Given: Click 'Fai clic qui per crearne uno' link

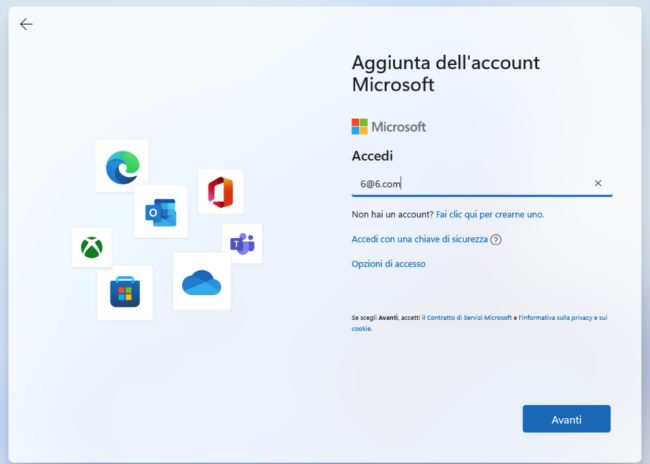Looking at the screenshot, I should coord(490,214).
